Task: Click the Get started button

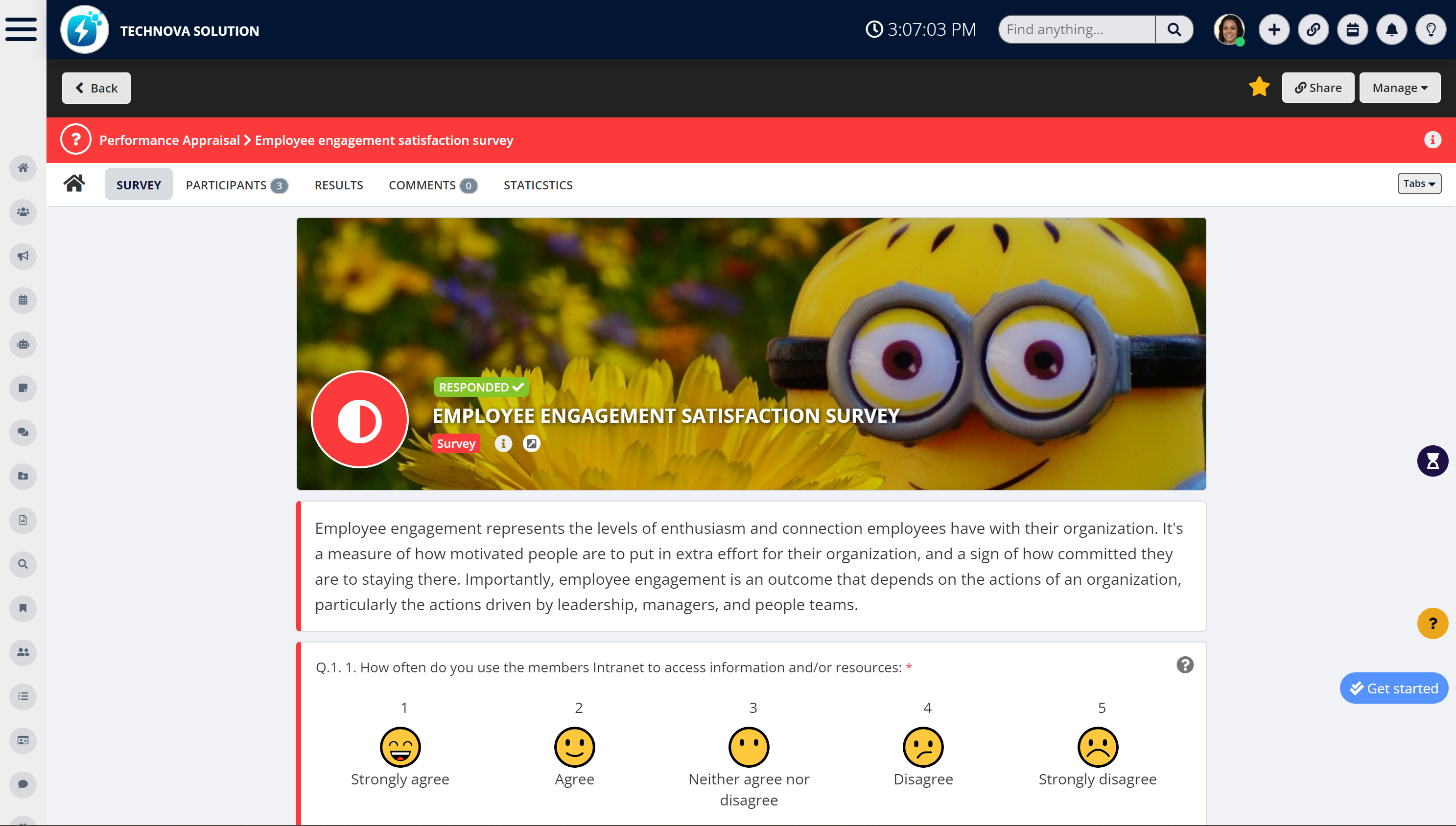Action: point(1394,688)
